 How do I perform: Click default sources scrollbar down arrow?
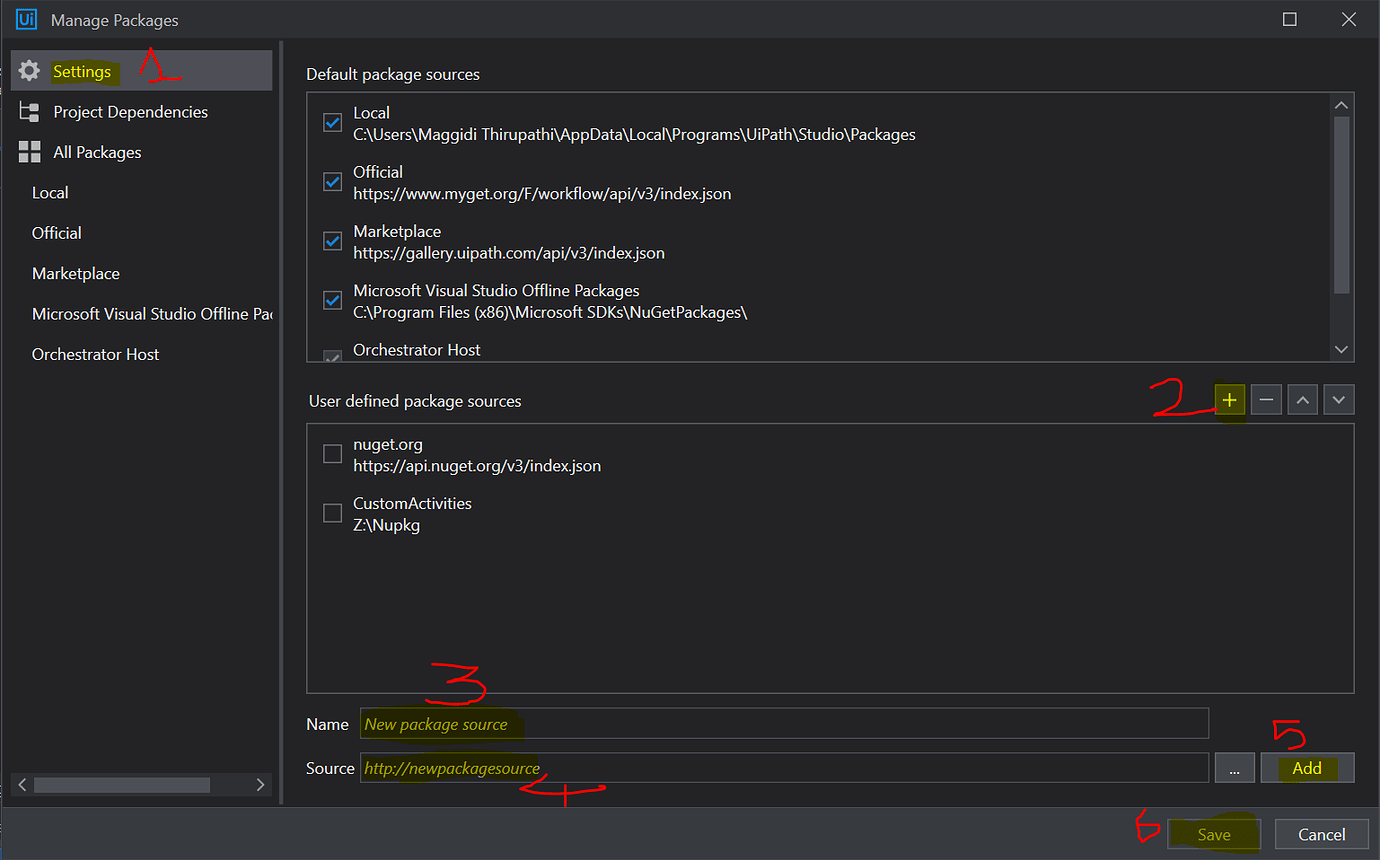pyautogui.click(x=1342, y=349)
